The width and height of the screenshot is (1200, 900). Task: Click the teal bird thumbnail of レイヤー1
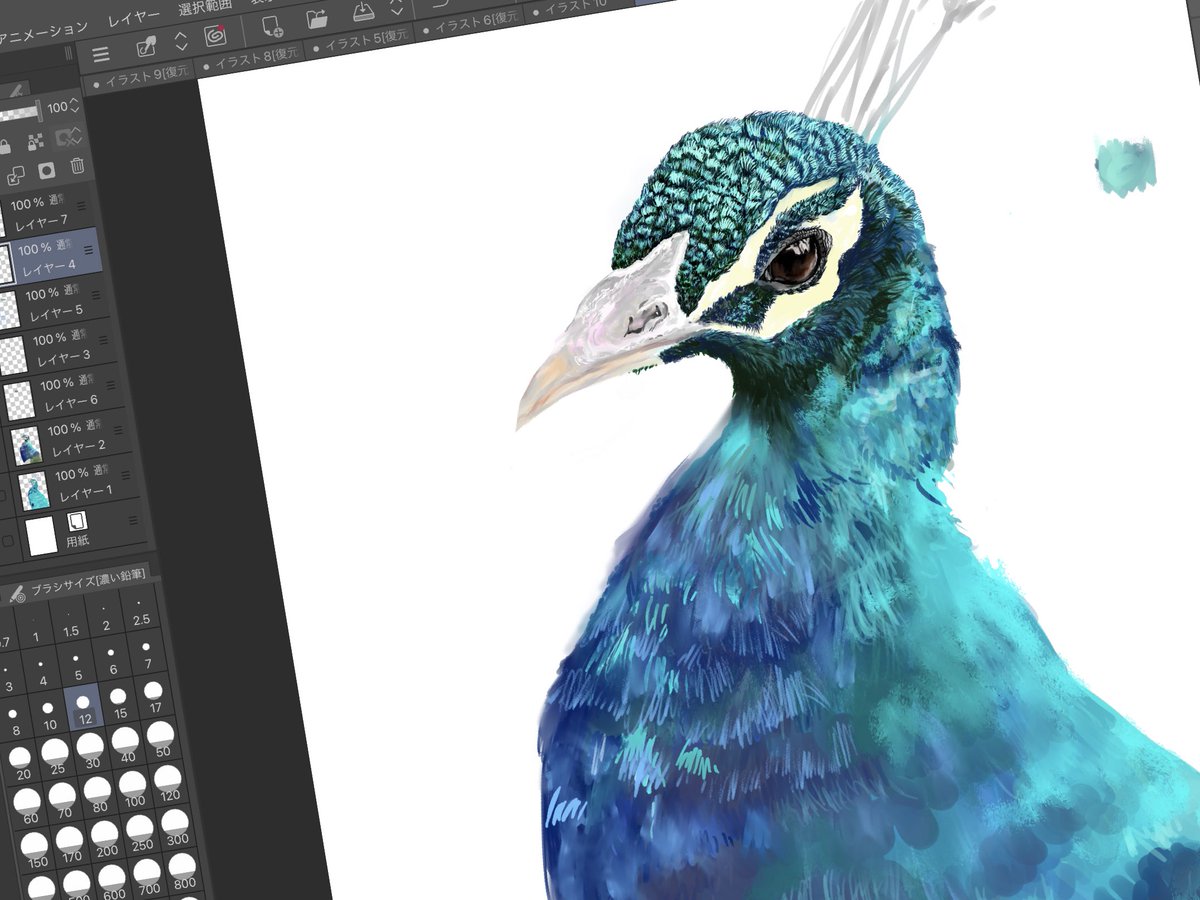tap(34, 490)
